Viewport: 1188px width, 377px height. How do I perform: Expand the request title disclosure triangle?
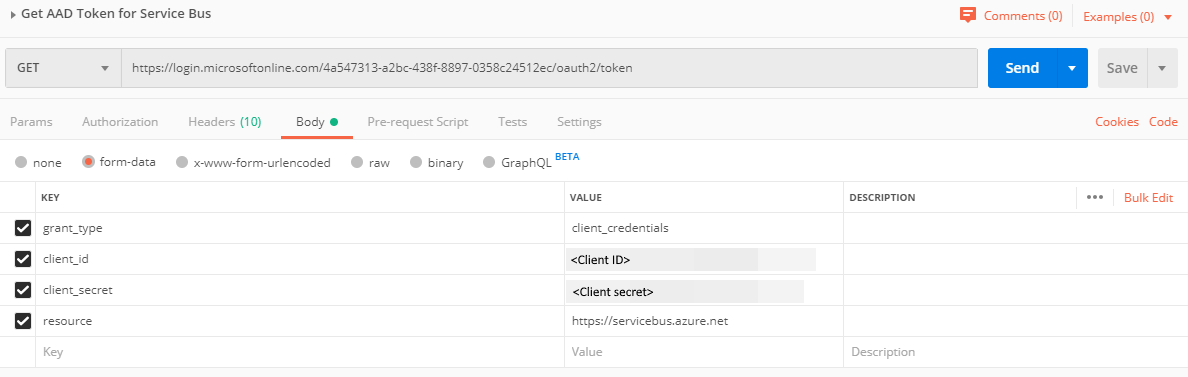tap(14, 14)
